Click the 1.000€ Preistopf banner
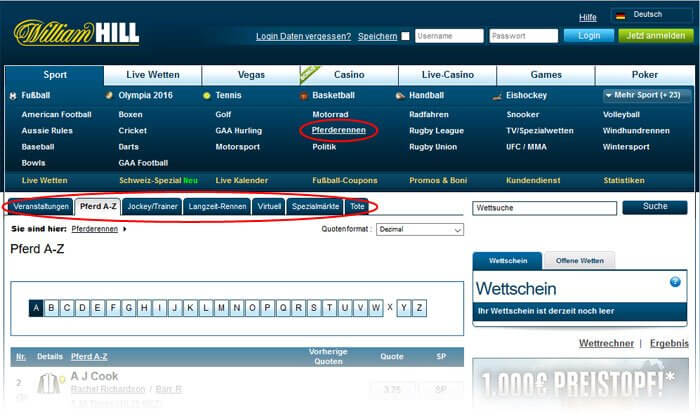This screenshot has height=416, width=700. pos(580,384)
